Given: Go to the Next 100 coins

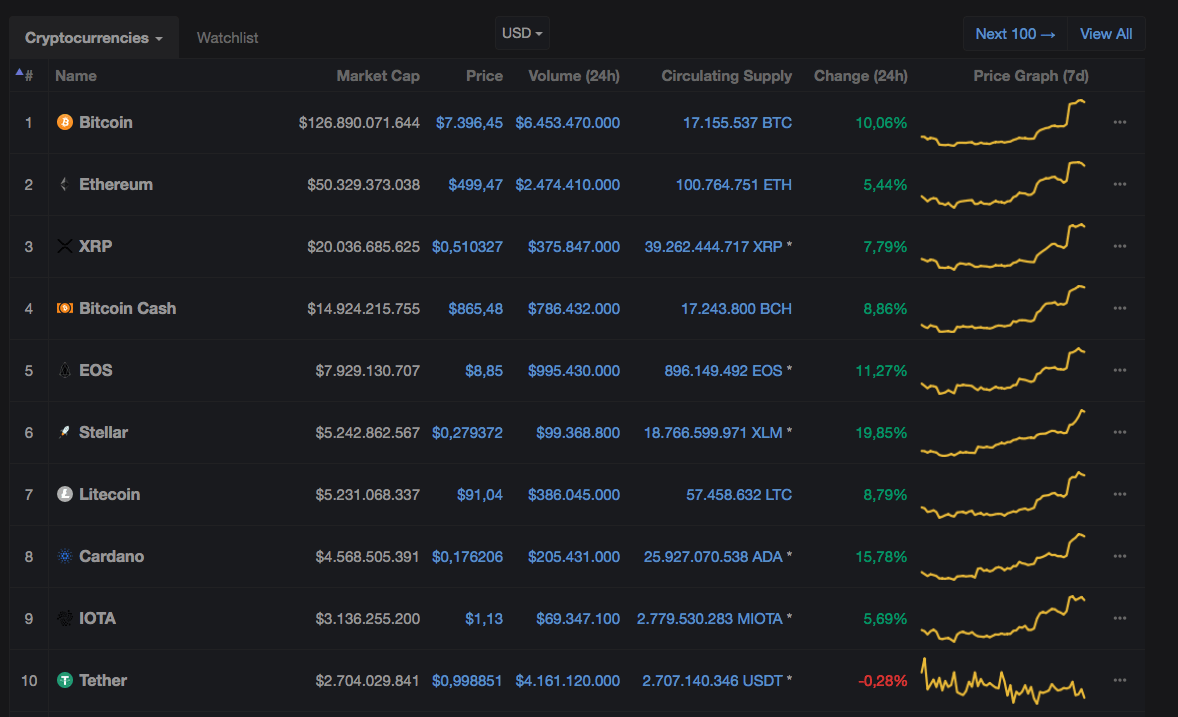Looking at the screenshot, I should (1015, 34).
